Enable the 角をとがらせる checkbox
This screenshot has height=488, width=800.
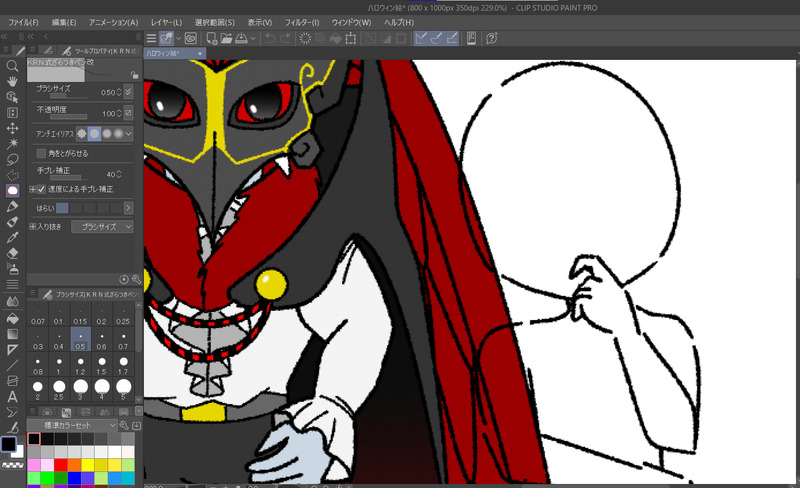(x=41, y=153)
